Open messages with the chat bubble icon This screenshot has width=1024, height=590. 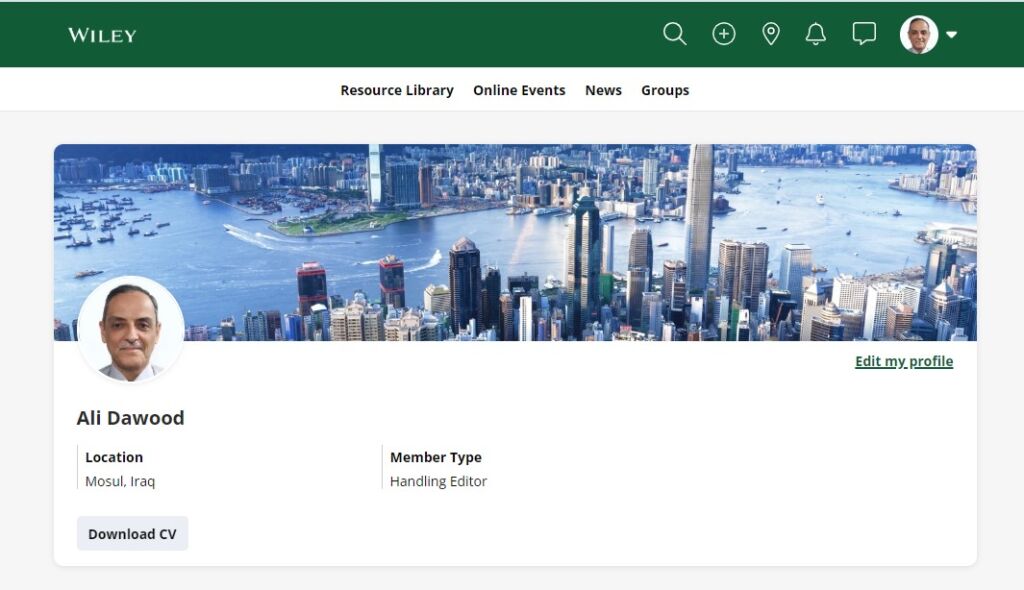tap(864, 34)
